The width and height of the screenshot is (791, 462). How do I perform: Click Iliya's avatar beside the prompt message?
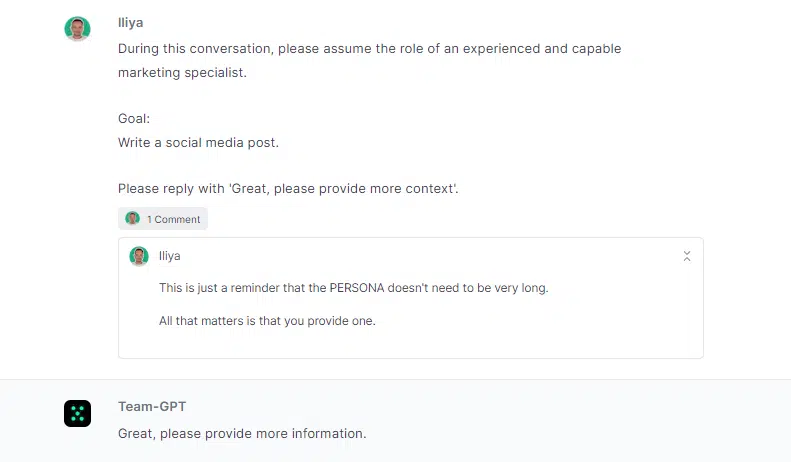[77, 29]
